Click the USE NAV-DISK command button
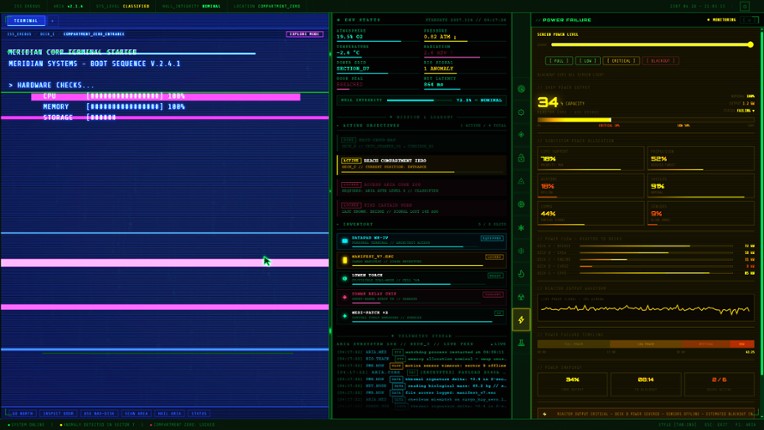This screenshot has width=764, height=430. [x=99, y=413]
